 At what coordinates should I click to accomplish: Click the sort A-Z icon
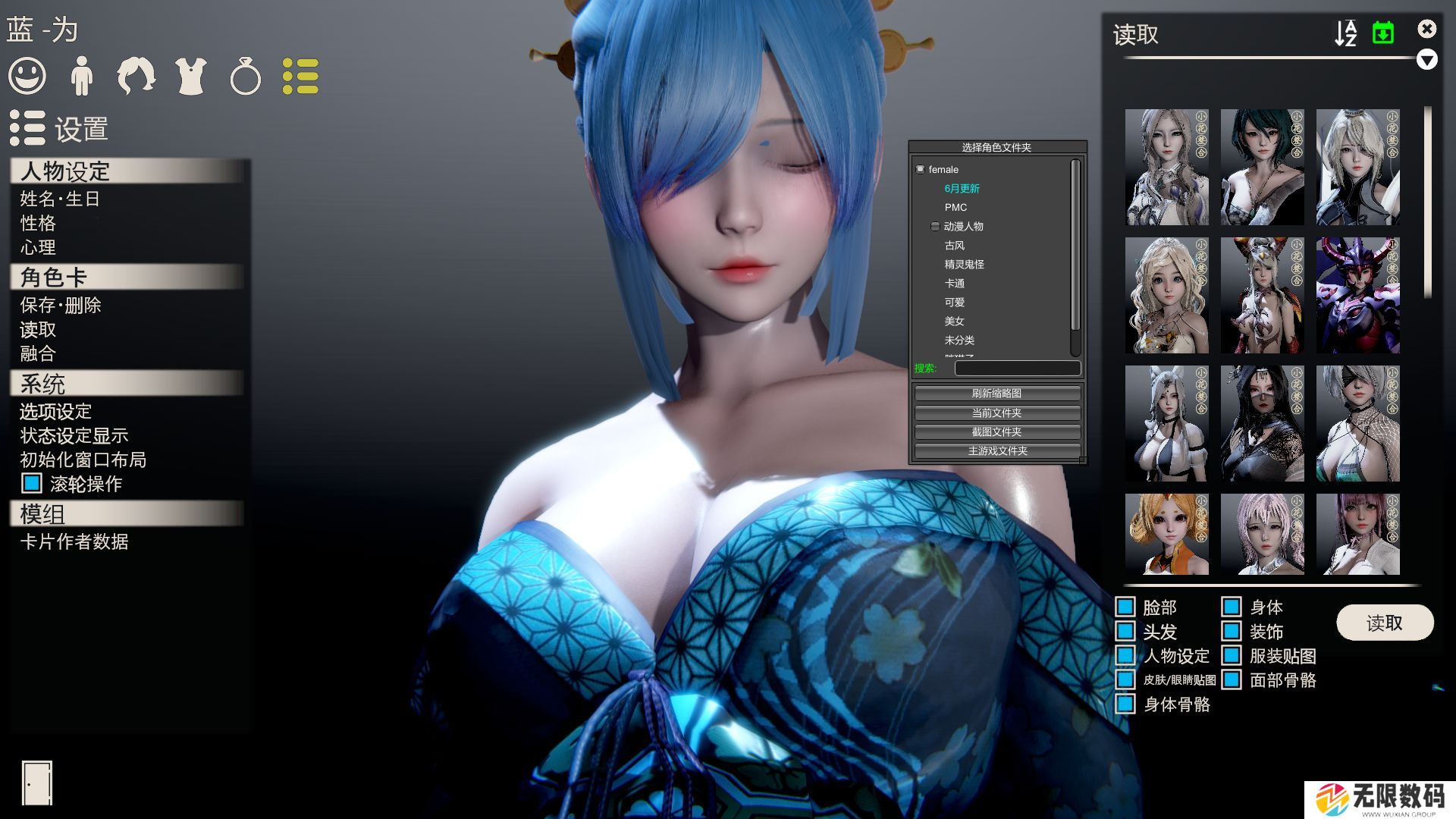1346,33
